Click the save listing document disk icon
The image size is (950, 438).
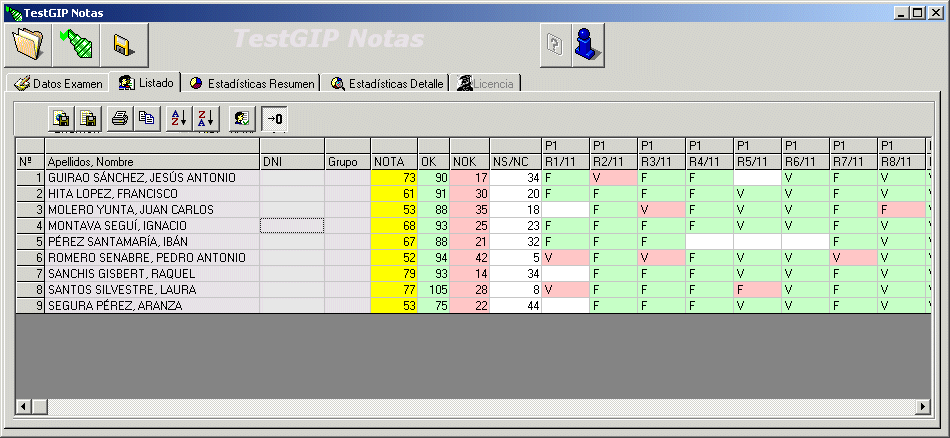[x=88, y=118]
